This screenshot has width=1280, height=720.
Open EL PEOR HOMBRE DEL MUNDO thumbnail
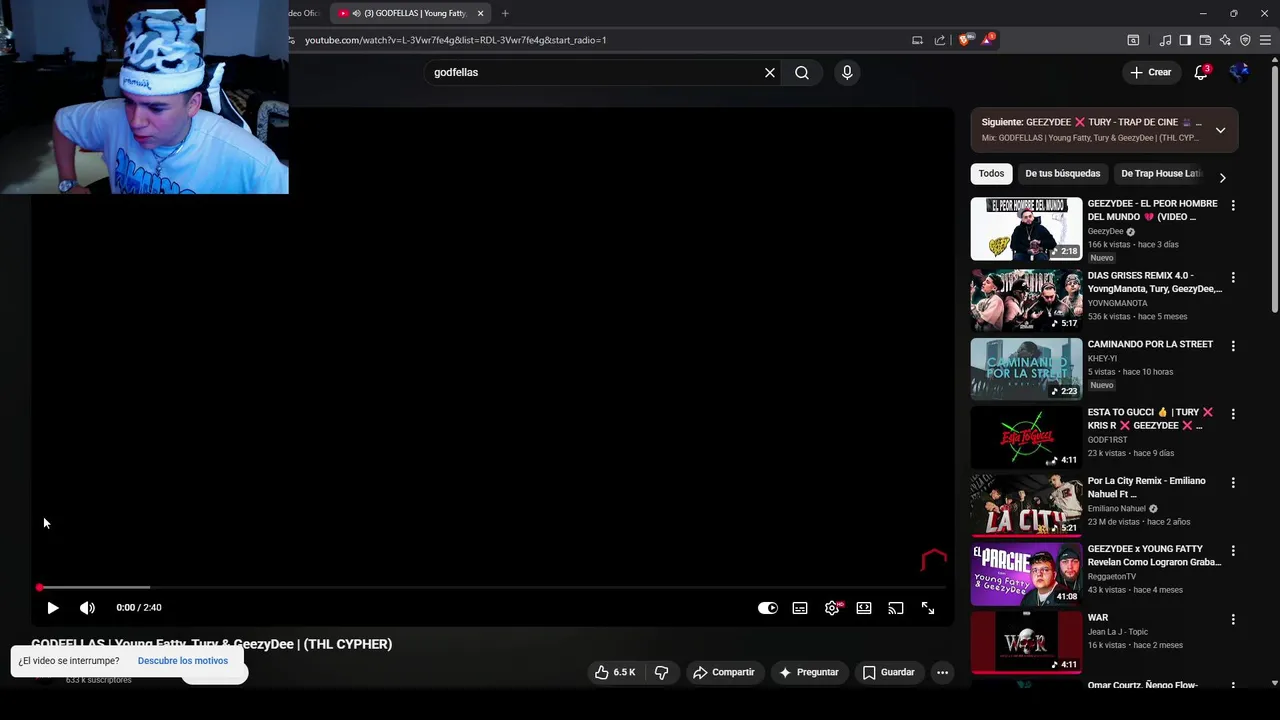coord(1026,229)
